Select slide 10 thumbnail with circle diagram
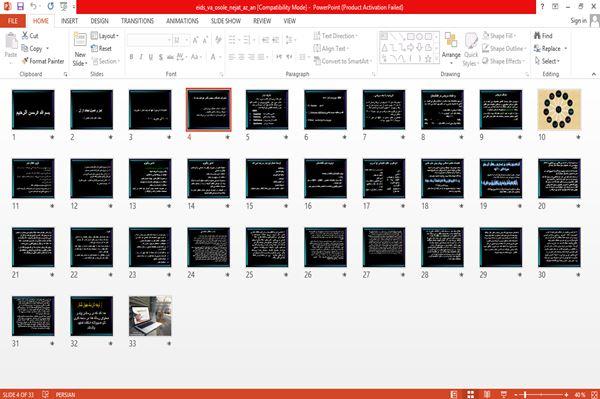Screen dimensions: 600x399 [559, 109]
